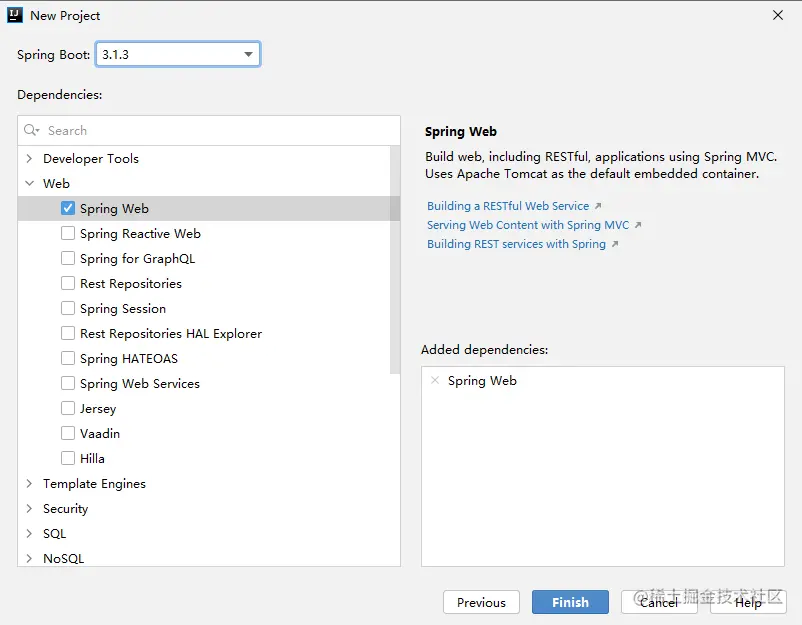802x625 pixels.
Task: Check the Spring for GraphQL dependency
Action: pos(68,259)
